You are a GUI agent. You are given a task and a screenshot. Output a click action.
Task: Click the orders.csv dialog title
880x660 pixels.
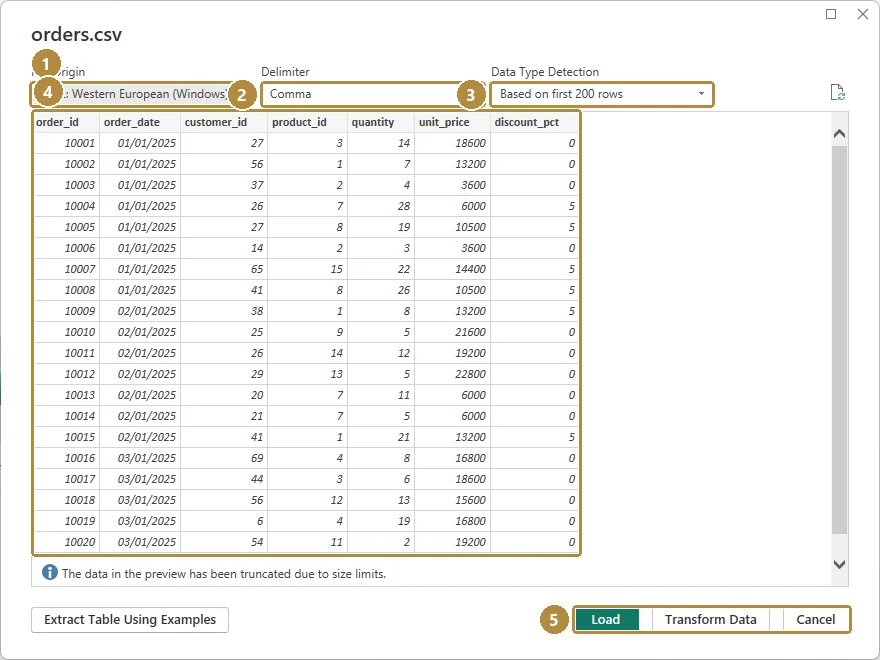tap(76, 34)
